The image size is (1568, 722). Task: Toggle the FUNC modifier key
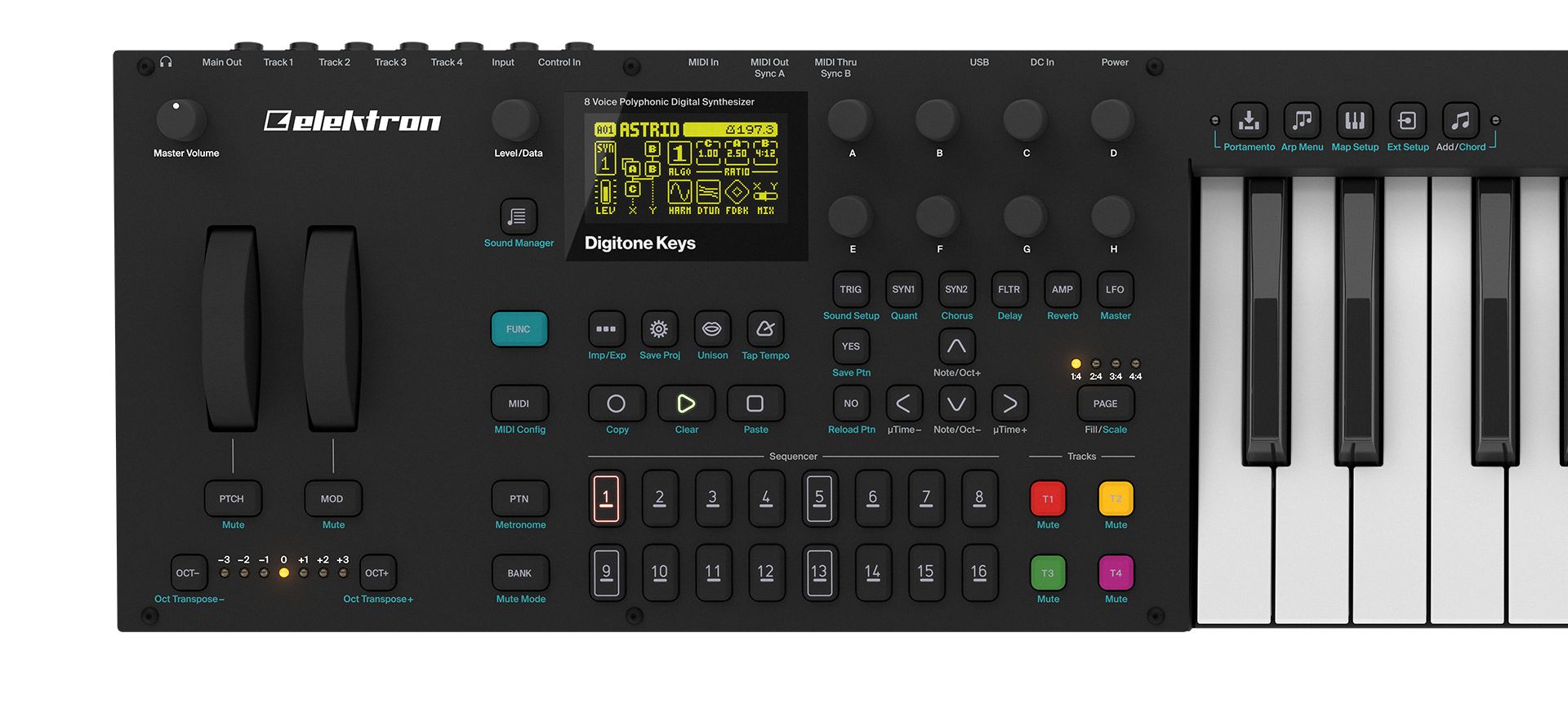(519, 329)
